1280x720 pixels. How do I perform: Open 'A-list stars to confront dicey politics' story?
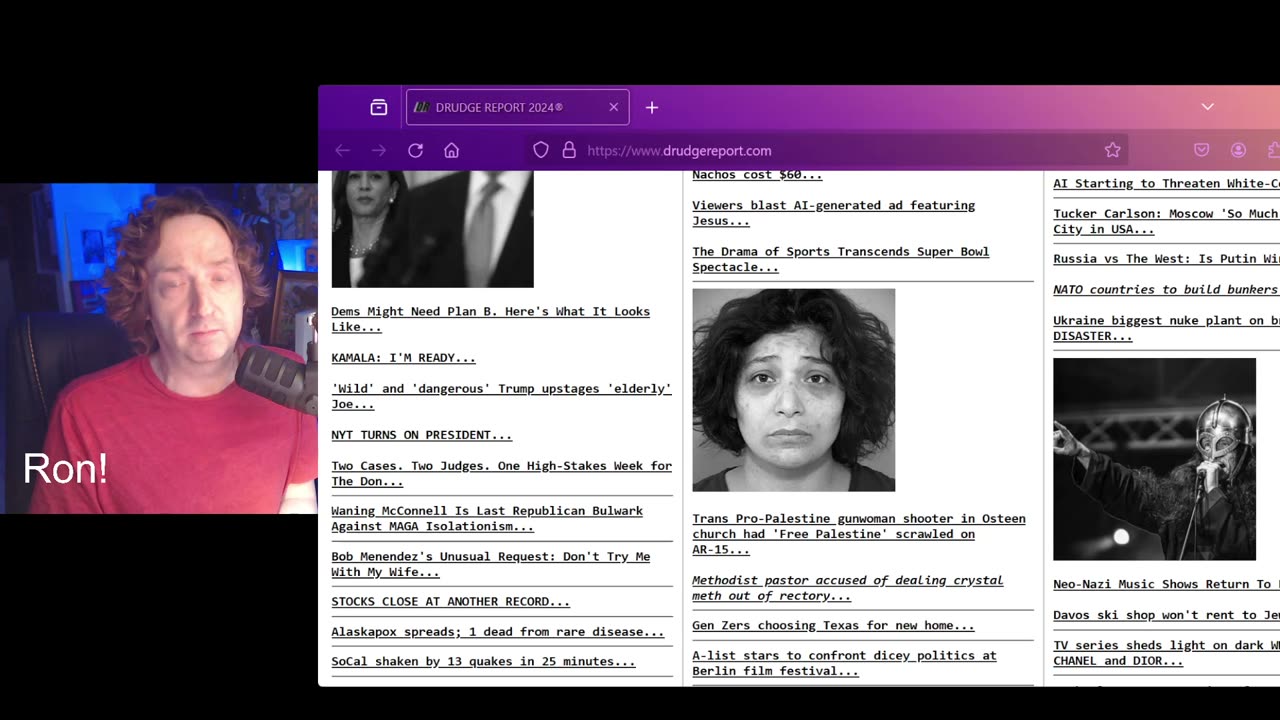click(x=845, y=663)
